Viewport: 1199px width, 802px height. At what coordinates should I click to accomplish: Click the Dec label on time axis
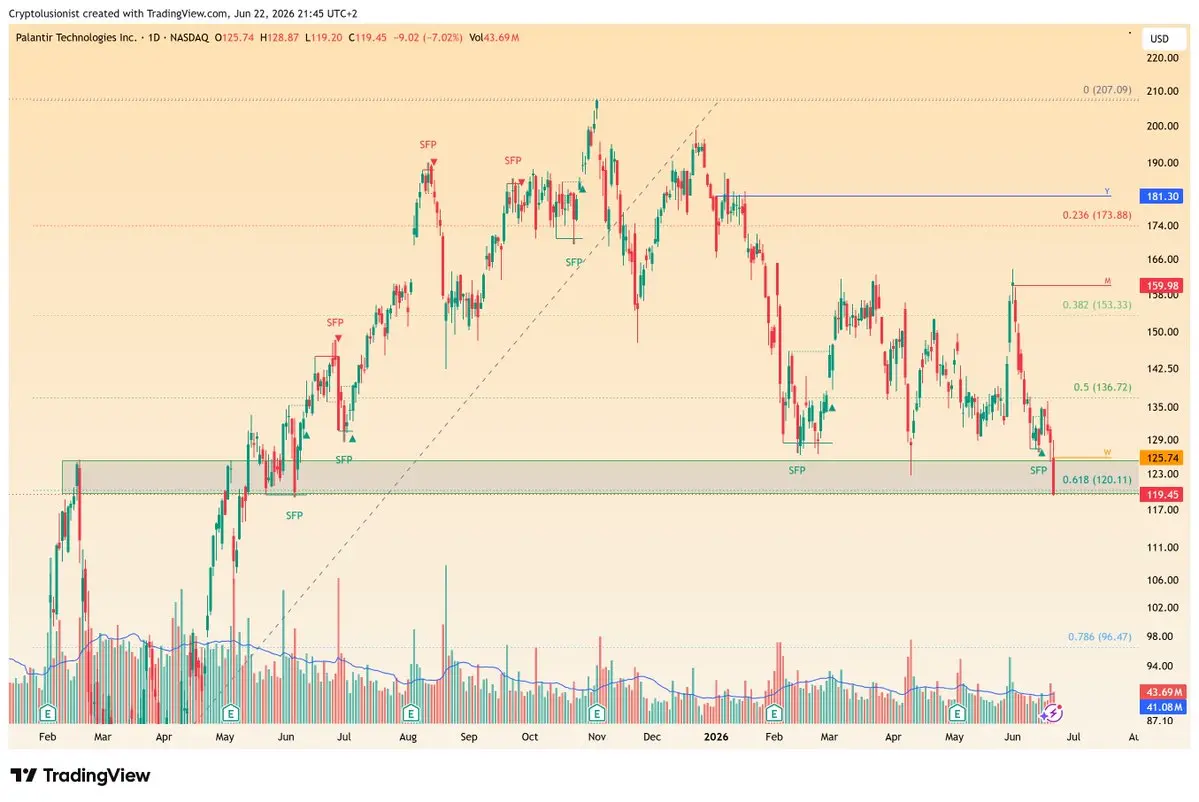(x=651, y=737)
